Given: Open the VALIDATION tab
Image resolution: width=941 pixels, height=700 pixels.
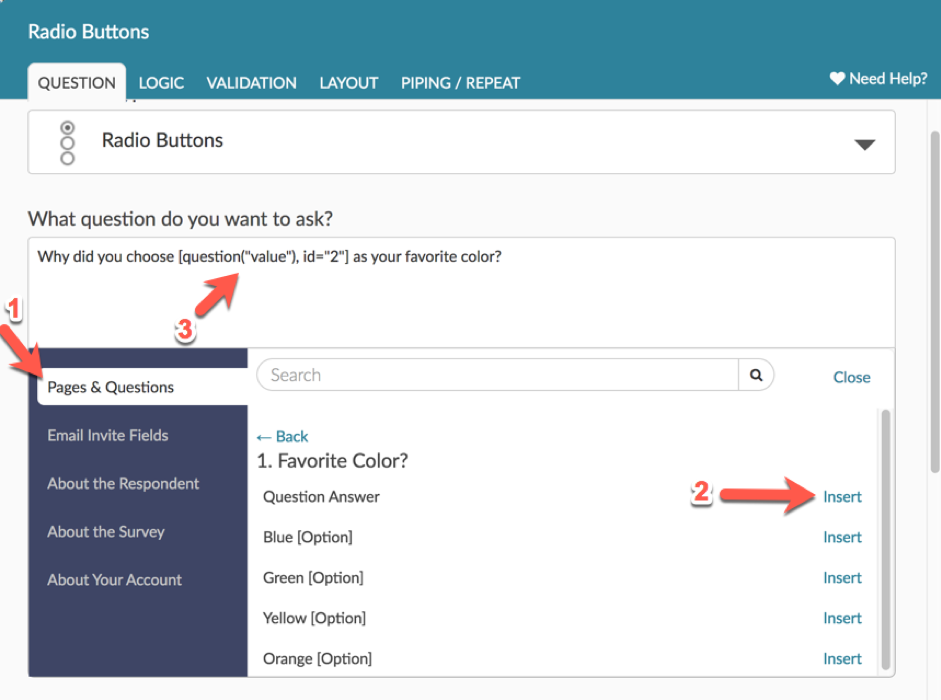Looking at the screenshot, I should [x=251, y=83].
